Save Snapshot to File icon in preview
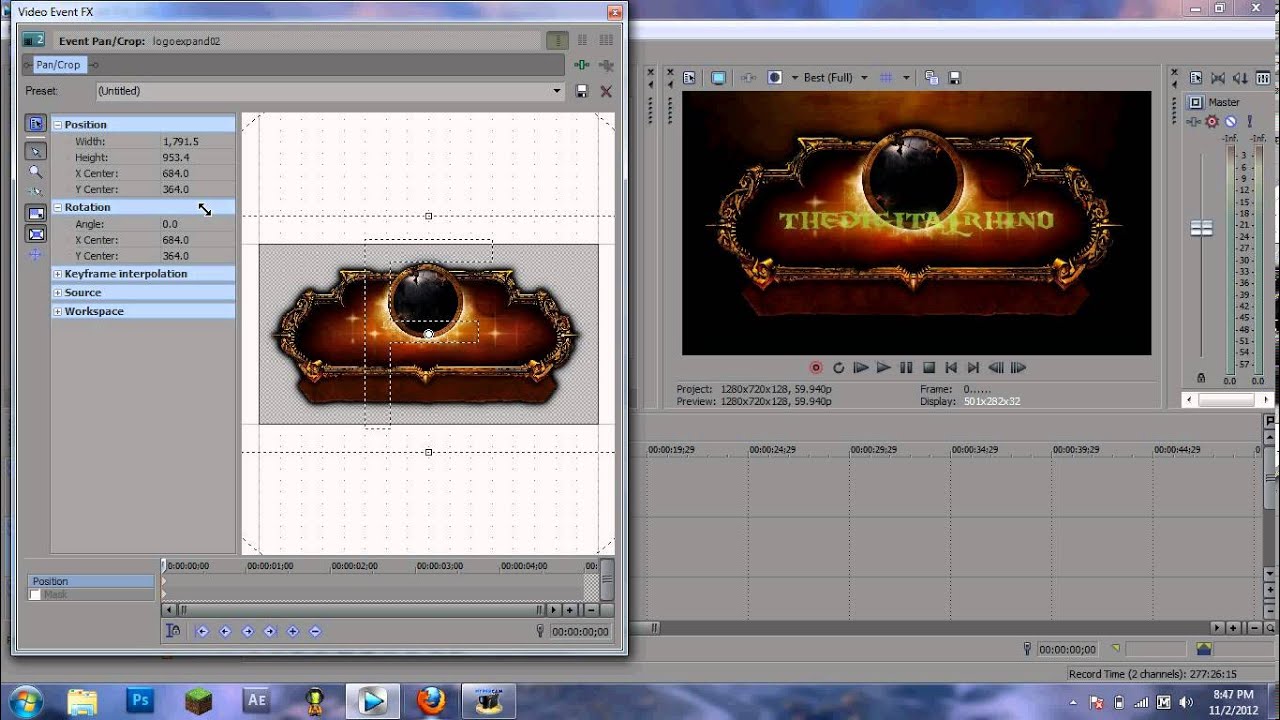The image size is (1280, 720). click(x=955, y=77)
